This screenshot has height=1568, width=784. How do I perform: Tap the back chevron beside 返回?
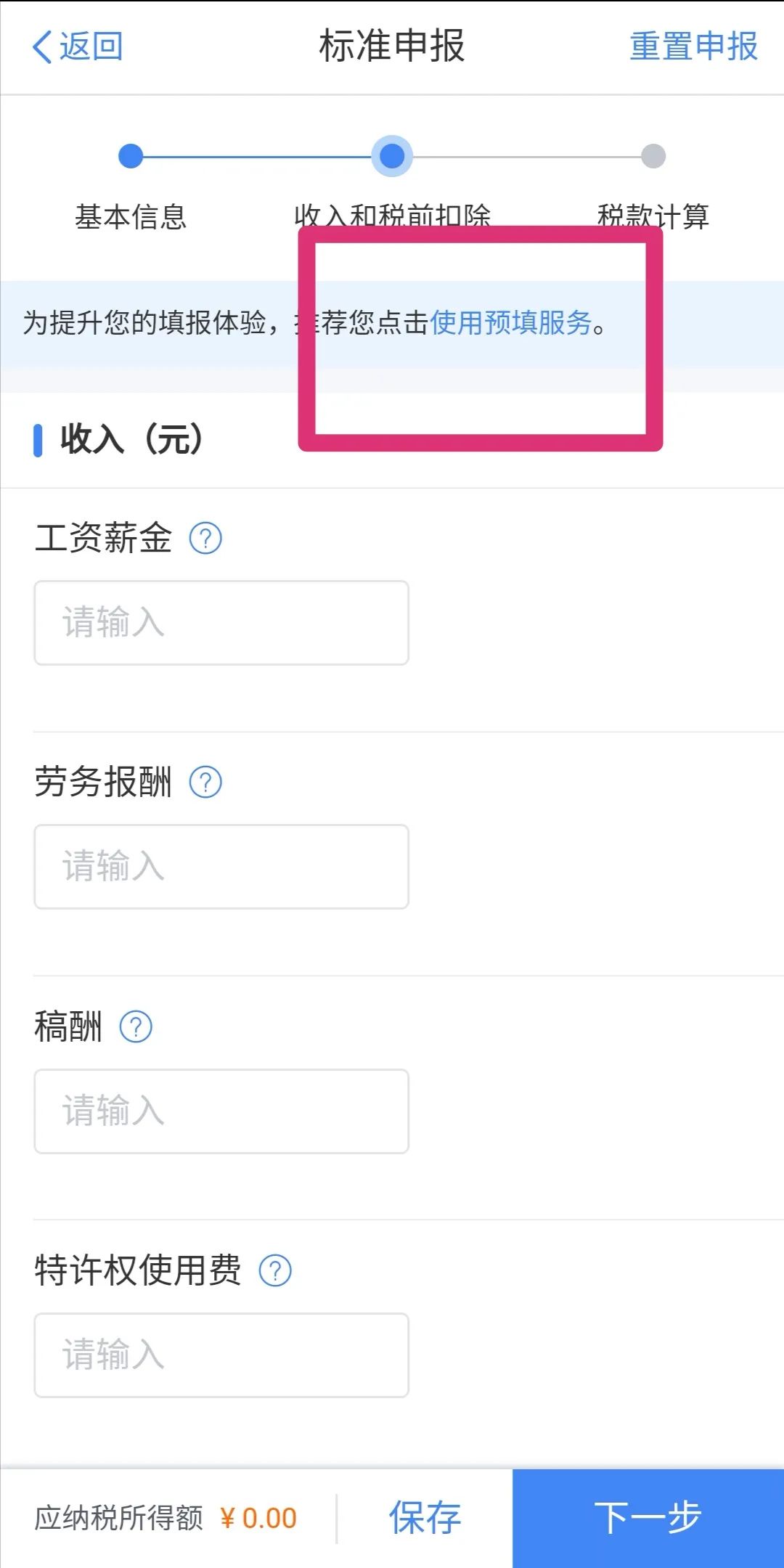pyautogui.click(x=41, y=46)
